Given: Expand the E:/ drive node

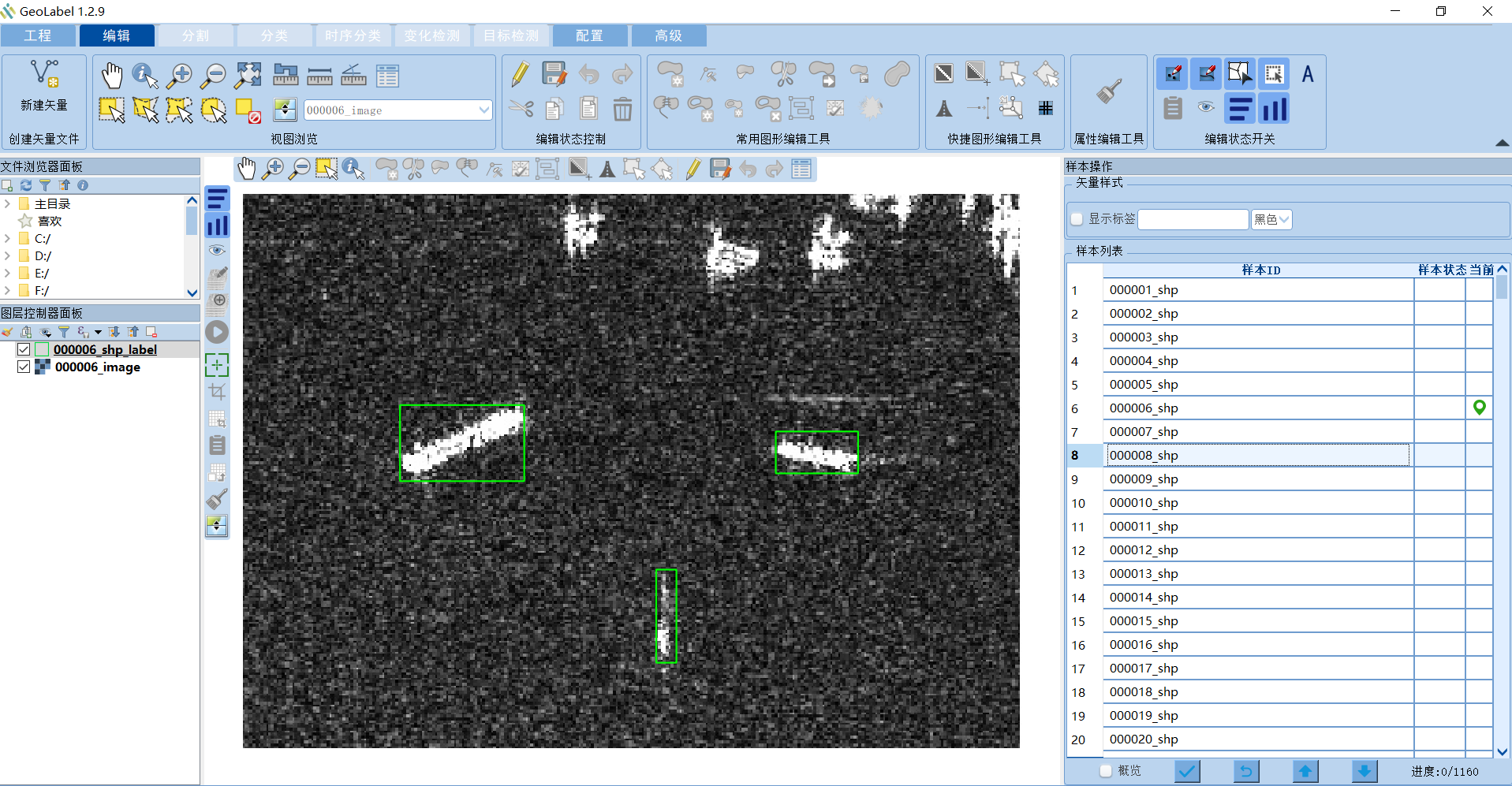Looking at the screenshot, I should (7, 273).
